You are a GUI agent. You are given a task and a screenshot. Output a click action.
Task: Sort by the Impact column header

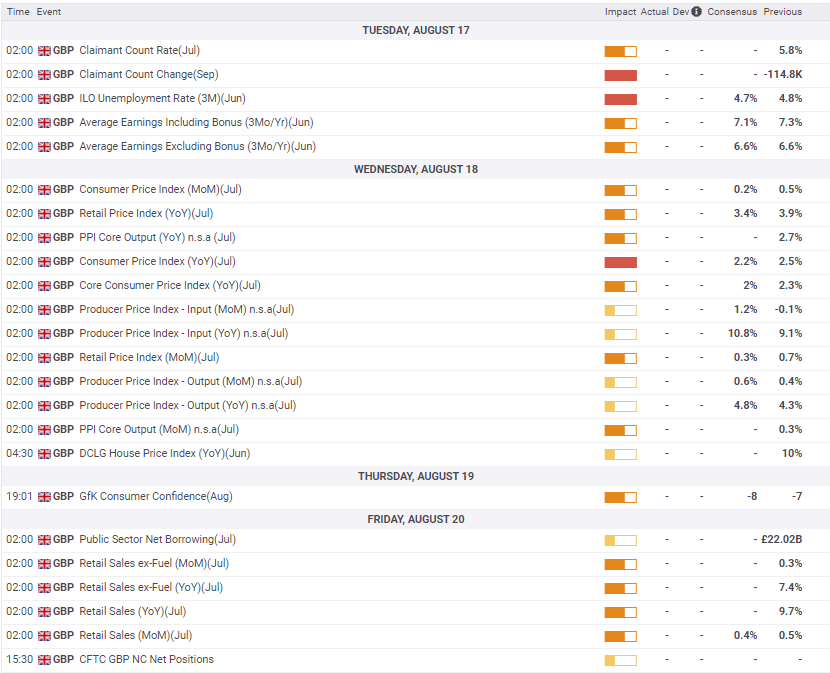click(620, 12)
